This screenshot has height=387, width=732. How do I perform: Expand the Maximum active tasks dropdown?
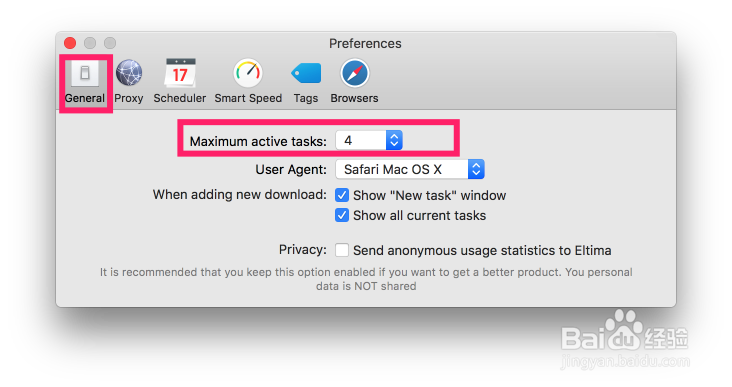tap(394, 140)
